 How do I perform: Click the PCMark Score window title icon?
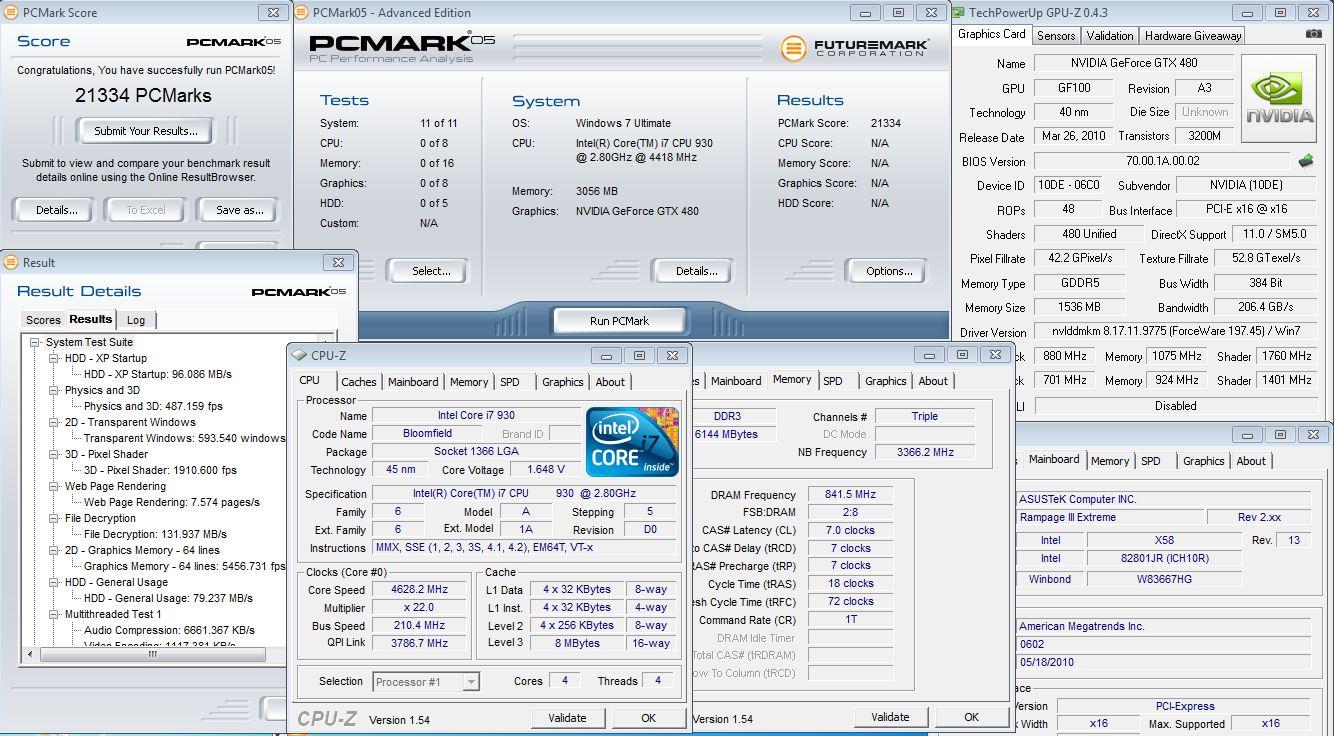click(11, 13)
